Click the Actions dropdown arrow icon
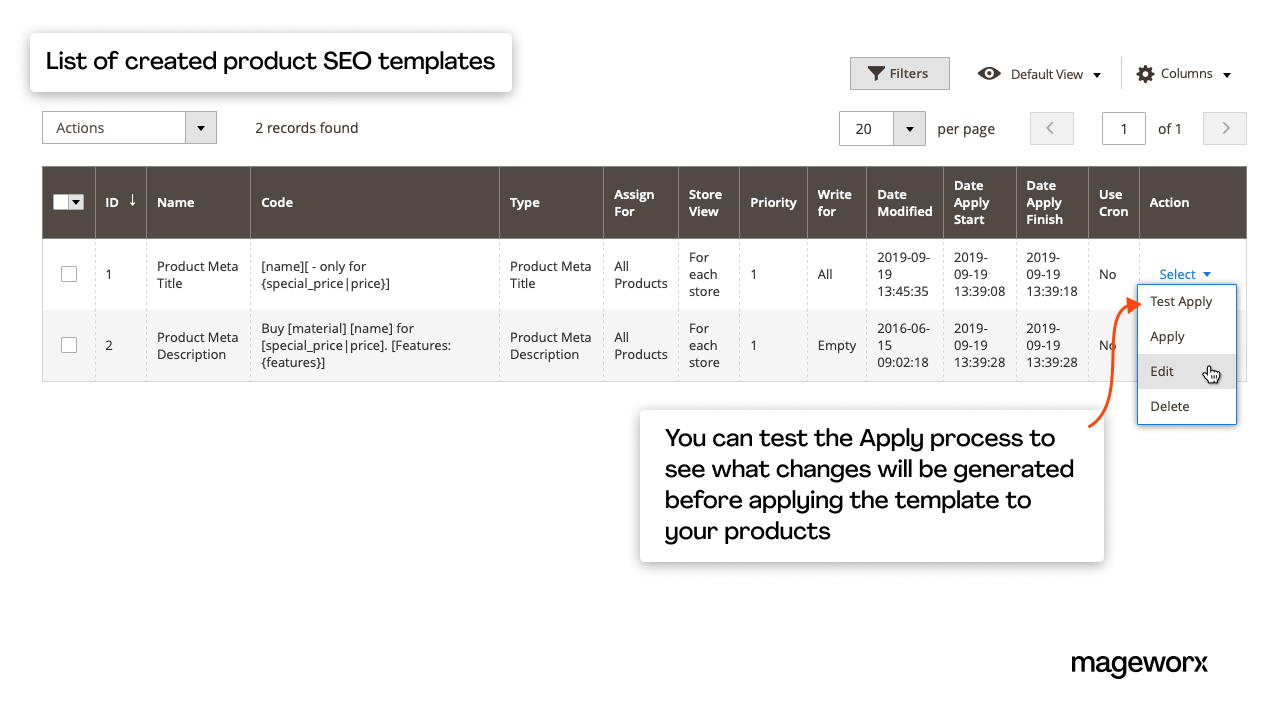Image resolution: width=1288 pixels, height=728 pixels. tap(201, 127)
